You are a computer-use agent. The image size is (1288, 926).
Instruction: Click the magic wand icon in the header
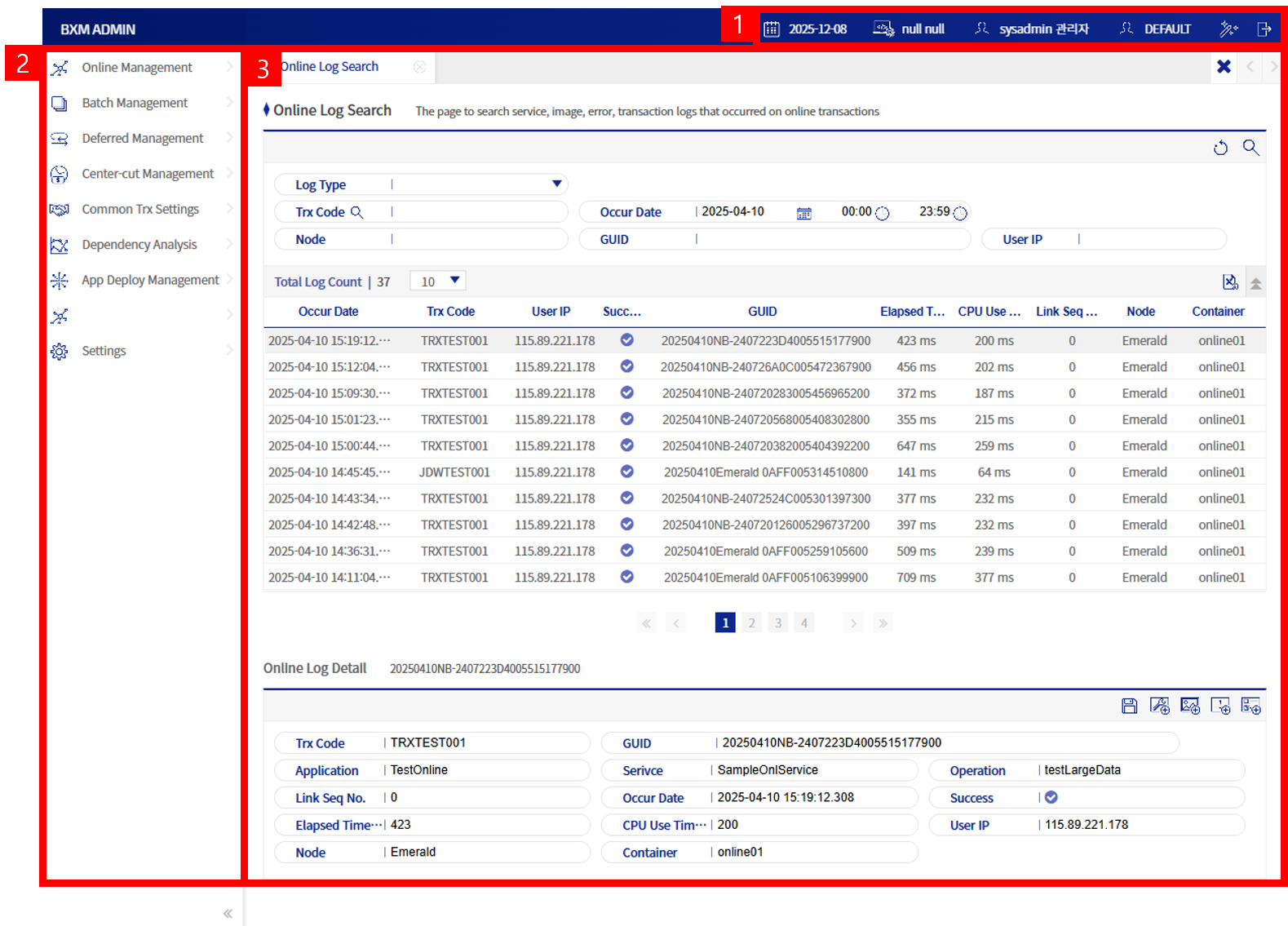1228,29
